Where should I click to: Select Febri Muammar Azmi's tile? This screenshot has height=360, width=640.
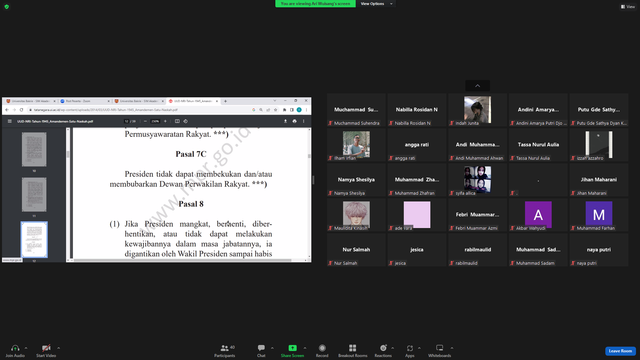(x=478, y=215)
